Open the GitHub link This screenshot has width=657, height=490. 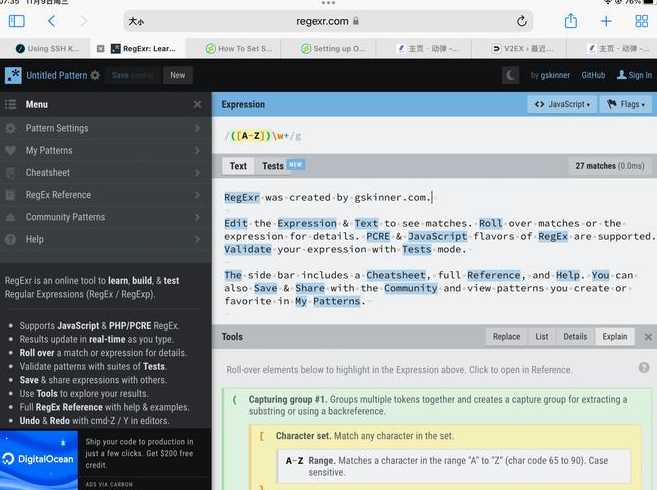593,75
